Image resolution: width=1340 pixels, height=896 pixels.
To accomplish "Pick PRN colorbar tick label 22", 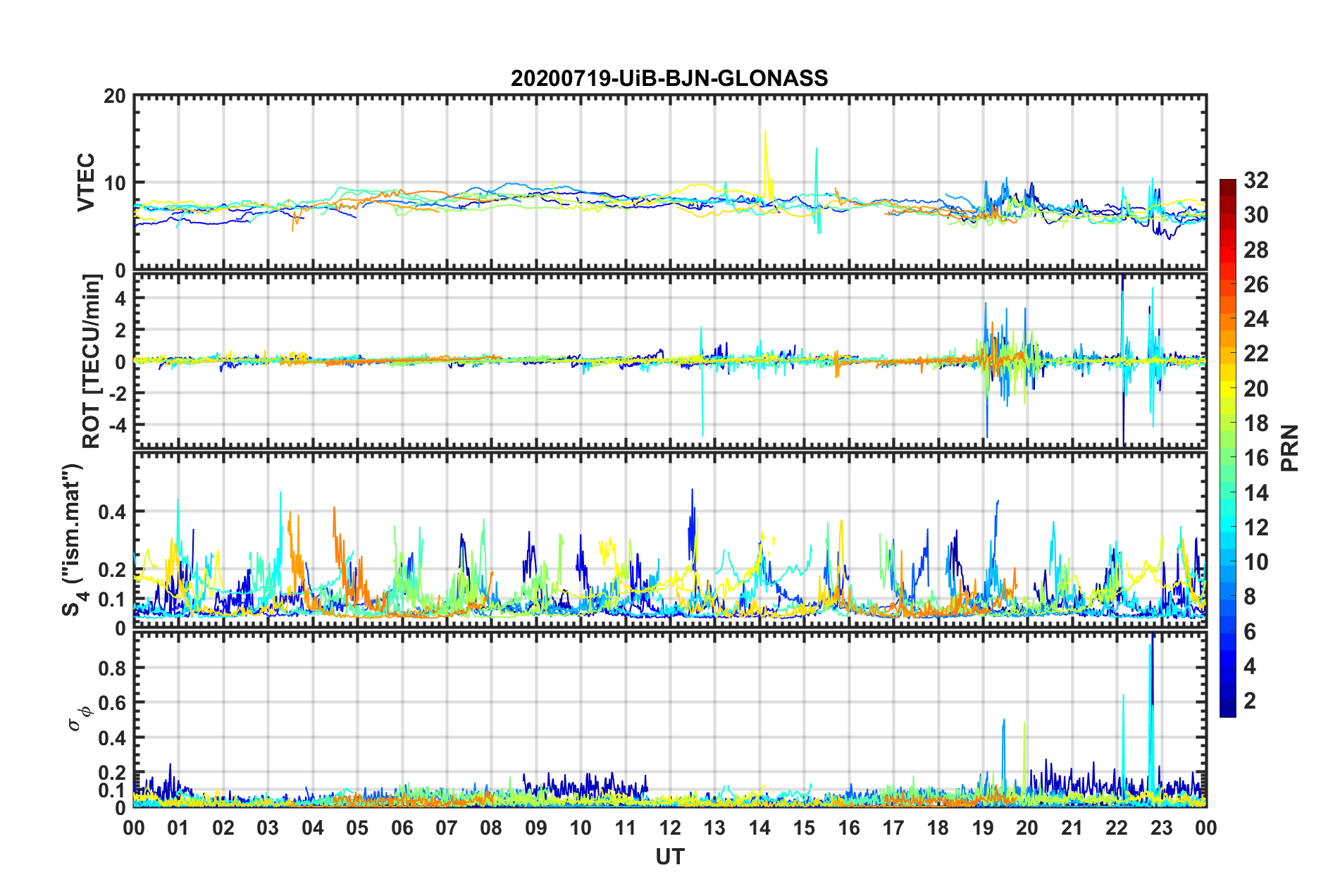I will tap(1255, 354).
